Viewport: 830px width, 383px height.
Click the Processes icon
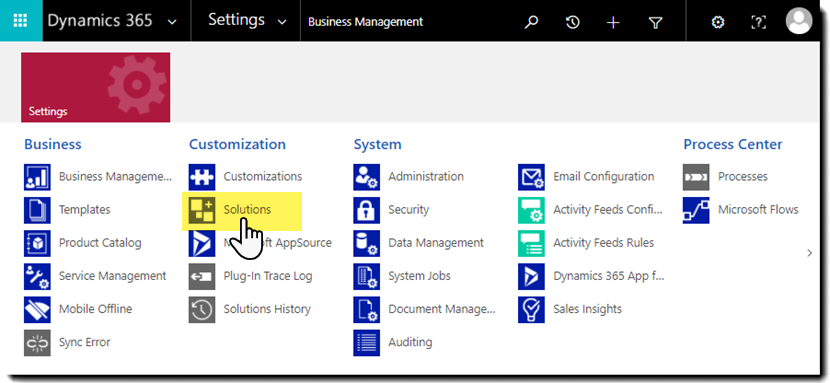point(696,177)
